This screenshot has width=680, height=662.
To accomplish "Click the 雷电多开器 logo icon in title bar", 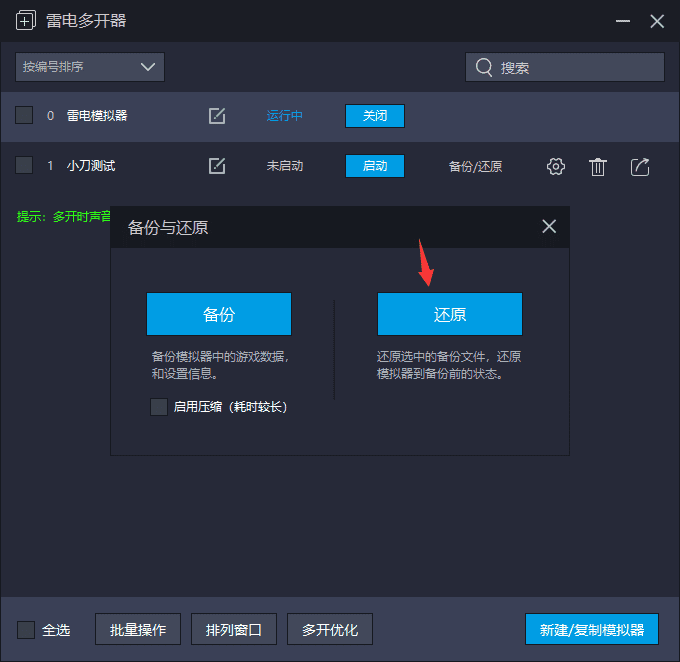I will point(26,21).
